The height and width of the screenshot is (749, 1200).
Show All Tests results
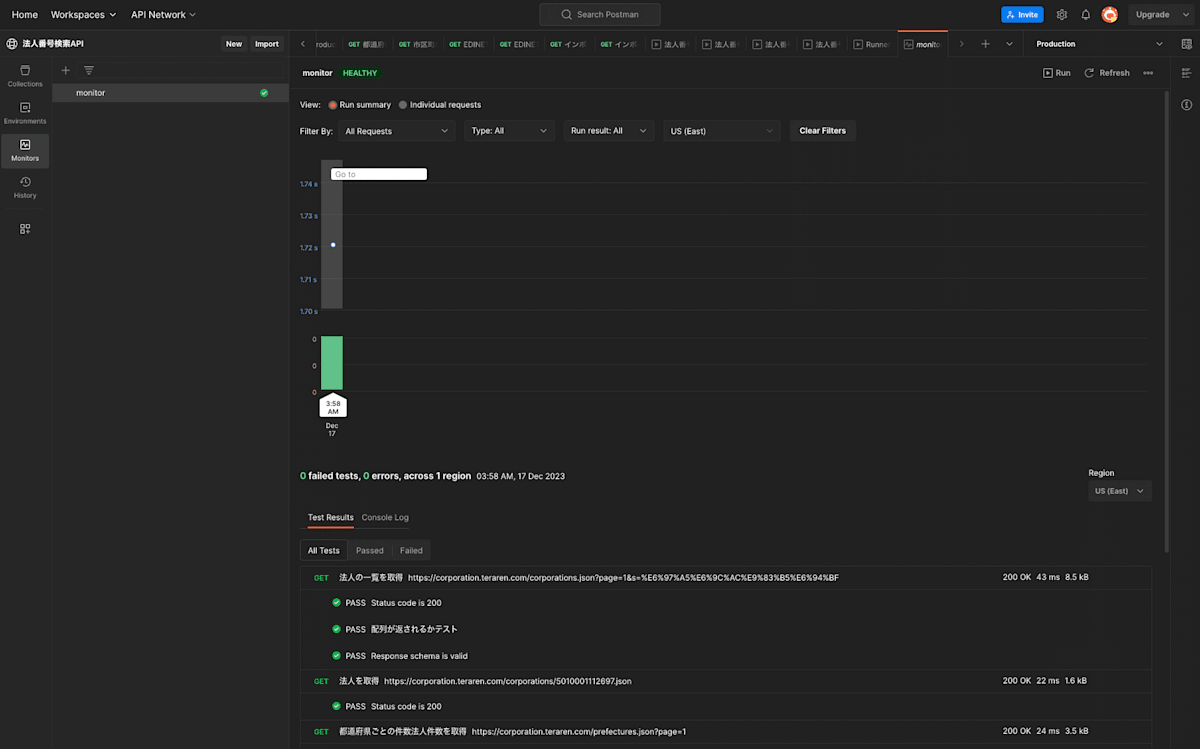click(x=323, y=551)
